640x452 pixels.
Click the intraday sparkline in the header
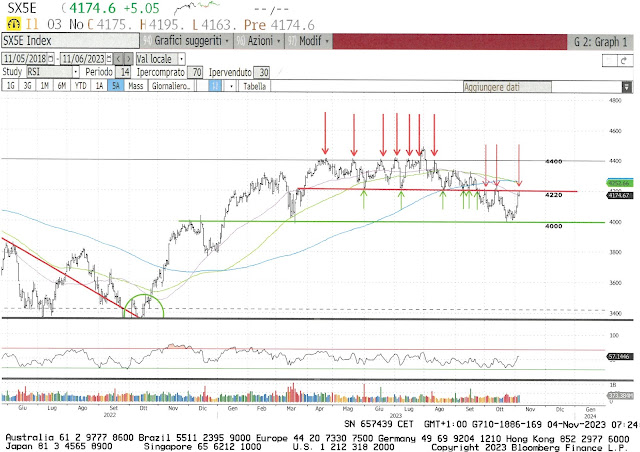coord(196,7)
